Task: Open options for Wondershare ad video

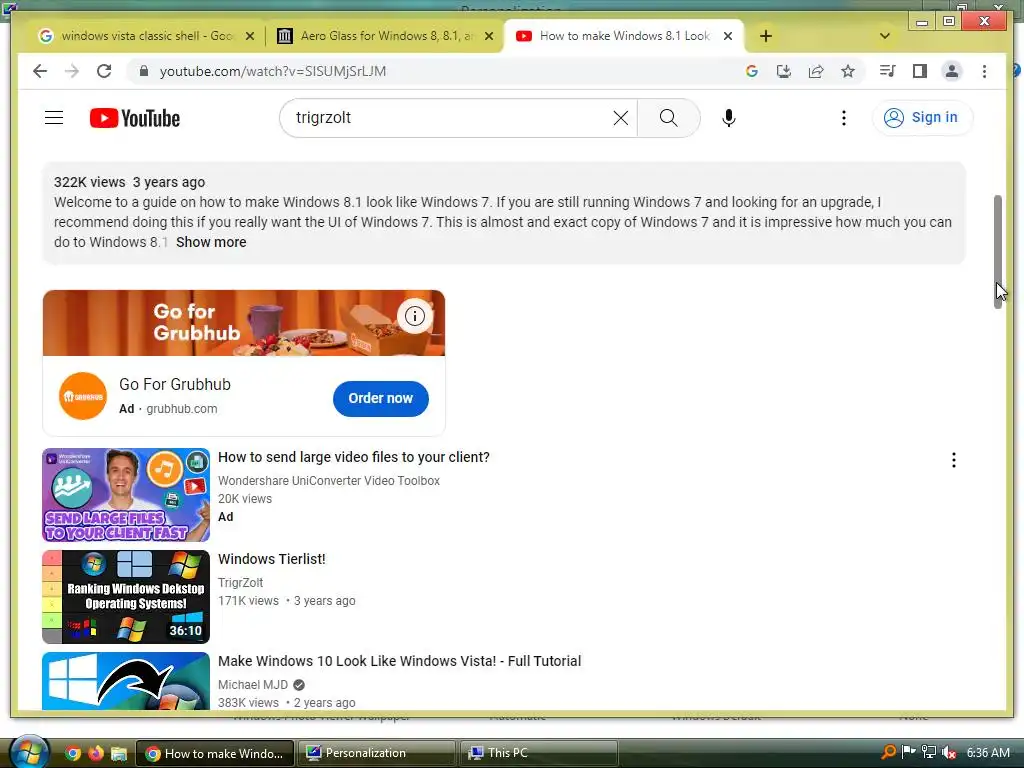Action: click(953, 460)
